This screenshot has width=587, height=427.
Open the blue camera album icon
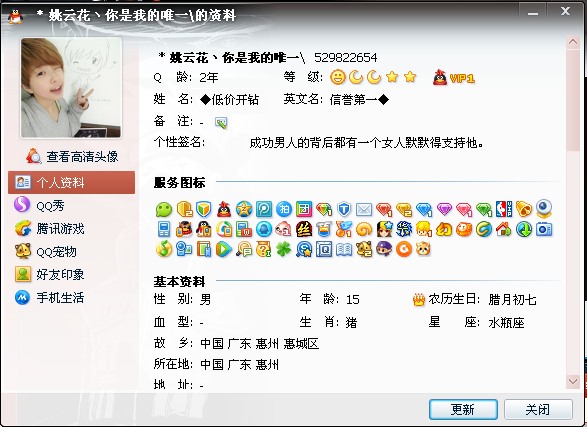544,229
